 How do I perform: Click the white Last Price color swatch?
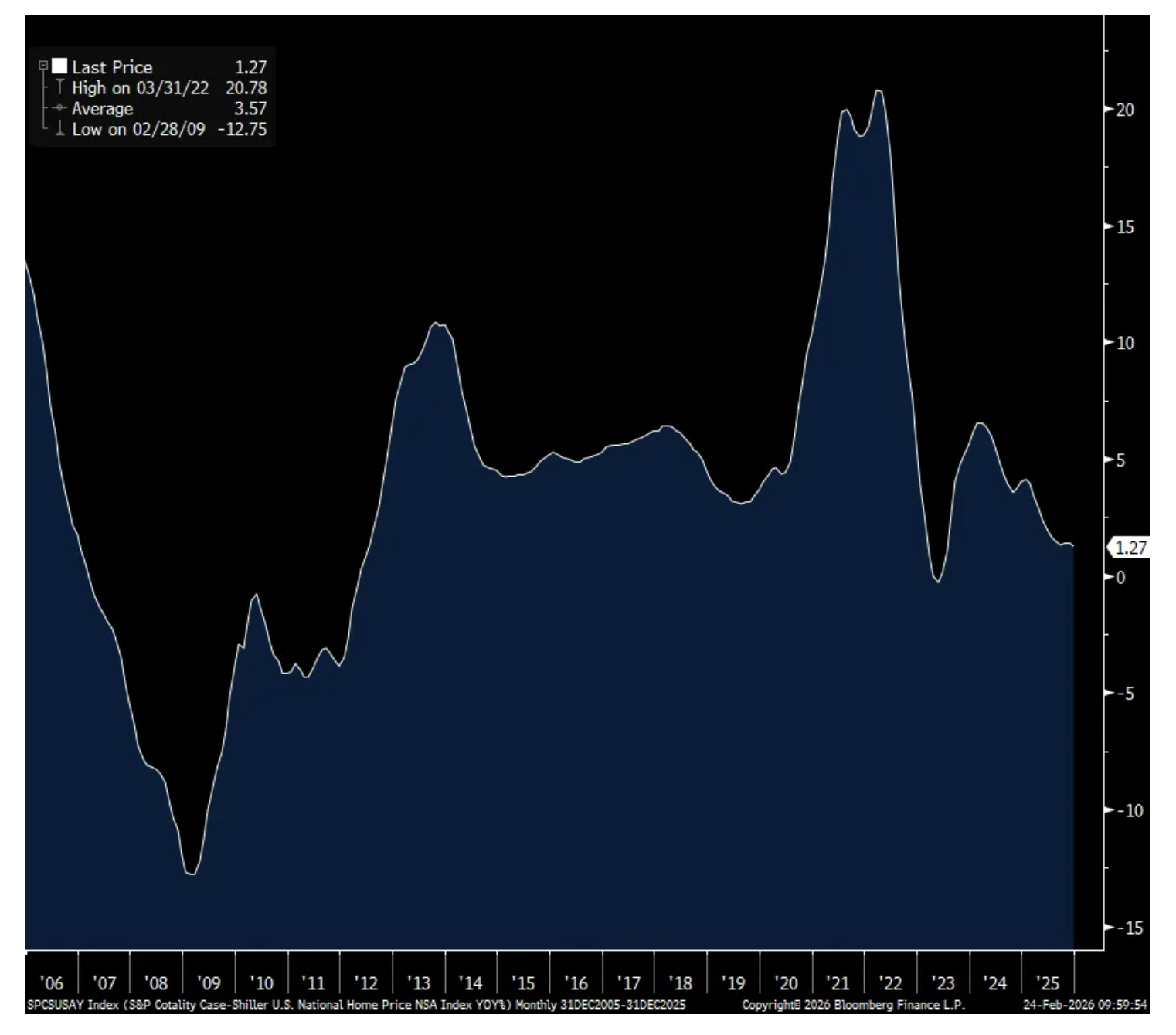click(59, 66)
